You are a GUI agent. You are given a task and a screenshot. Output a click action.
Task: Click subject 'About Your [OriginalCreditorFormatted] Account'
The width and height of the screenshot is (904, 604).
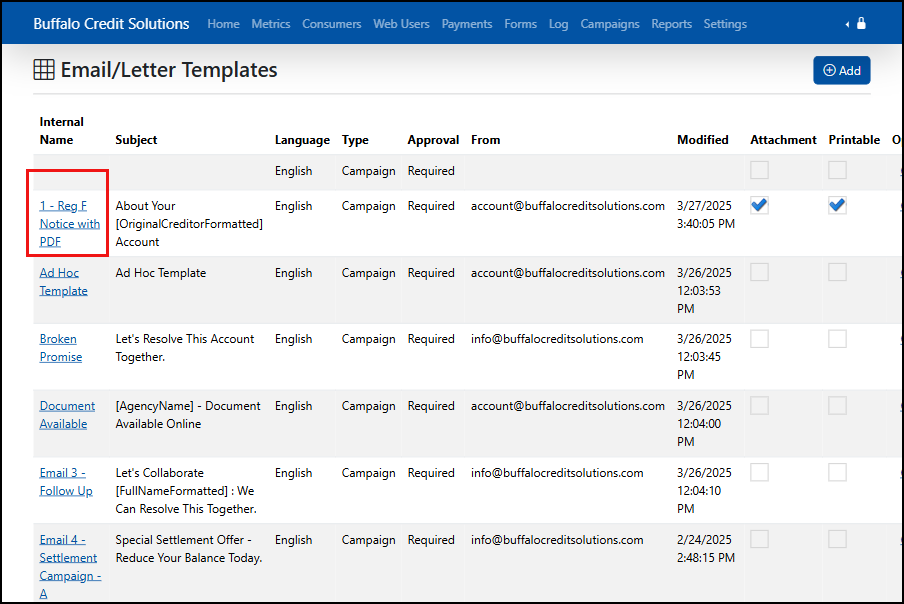[x=189, y=224]
